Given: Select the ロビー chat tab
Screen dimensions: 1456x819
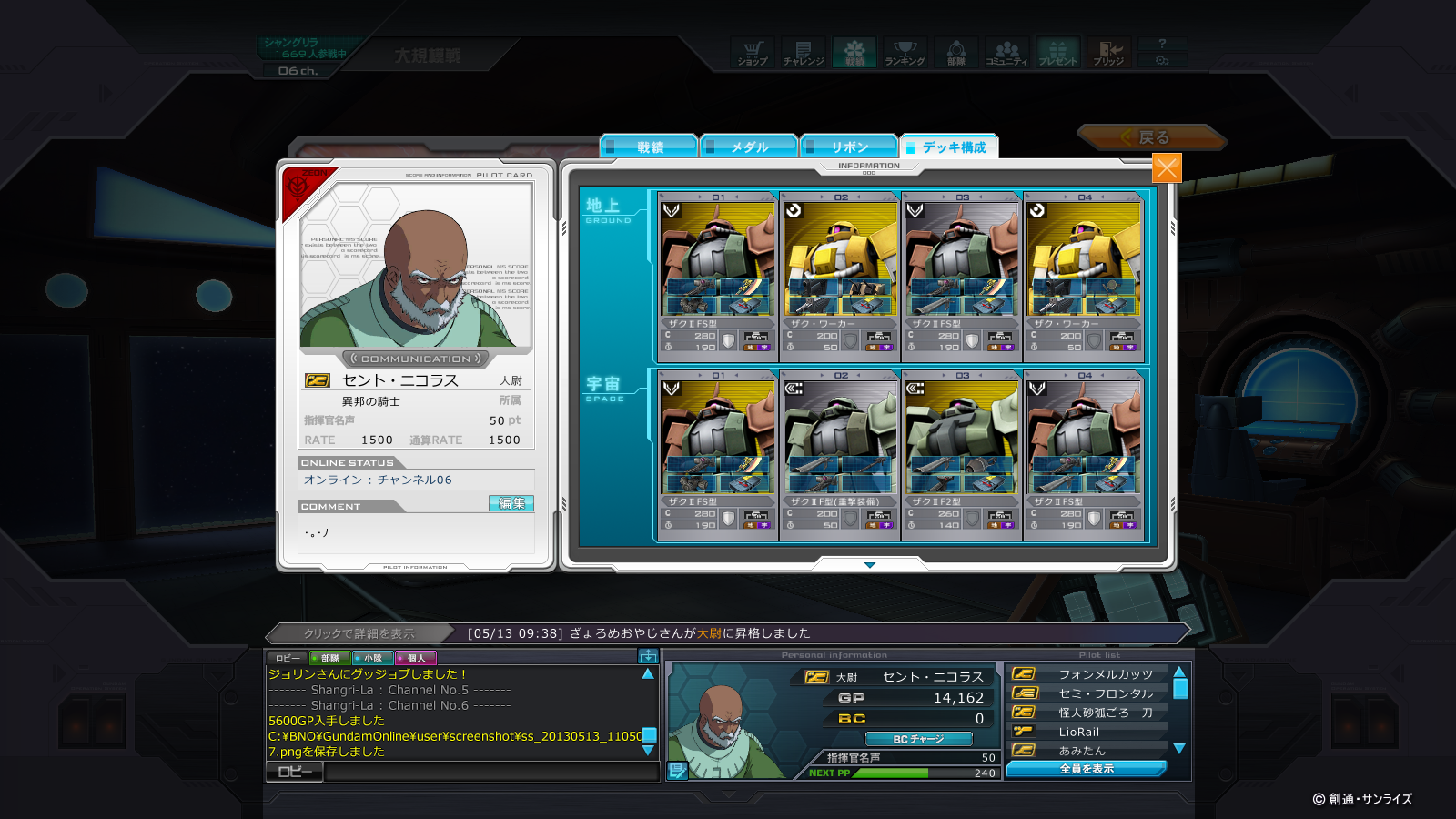Looking at the screenshot, I should point(288,658).
